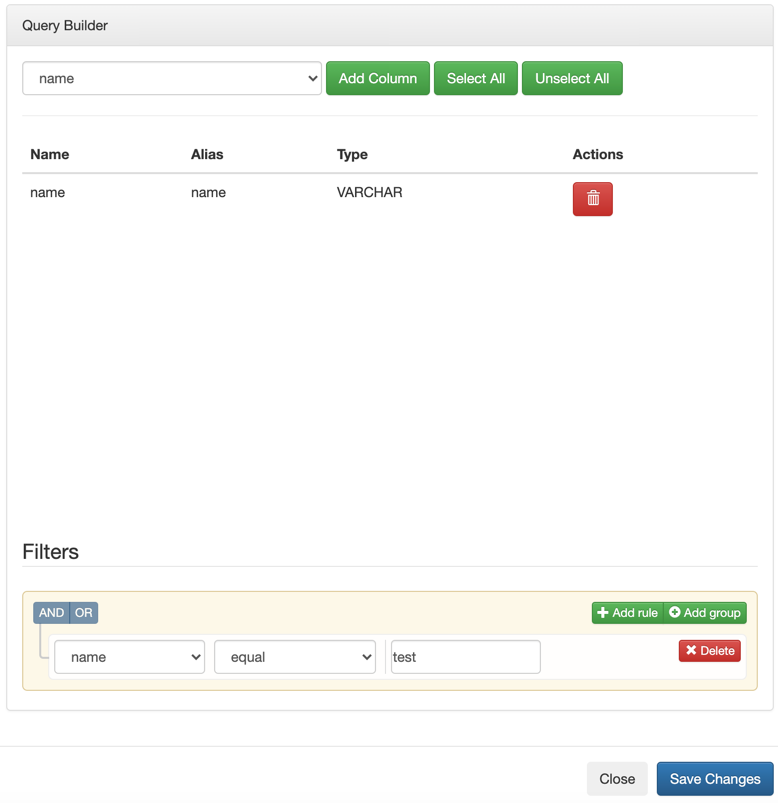Click the Add Column button

[x=377, y=78]
